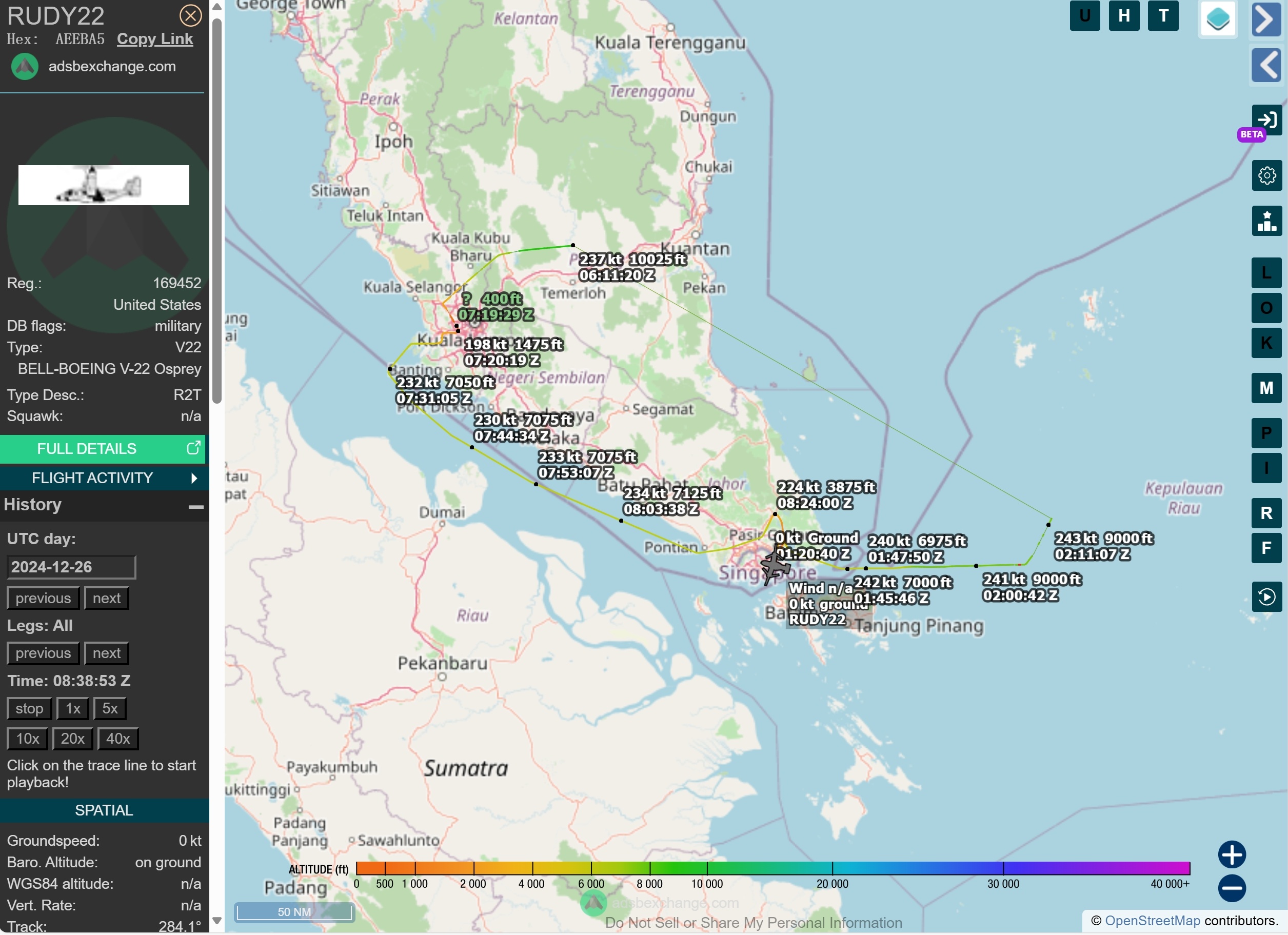Click the altitude color legend bar
This screenshot has height=935, width=1288.
coord(773,868)
